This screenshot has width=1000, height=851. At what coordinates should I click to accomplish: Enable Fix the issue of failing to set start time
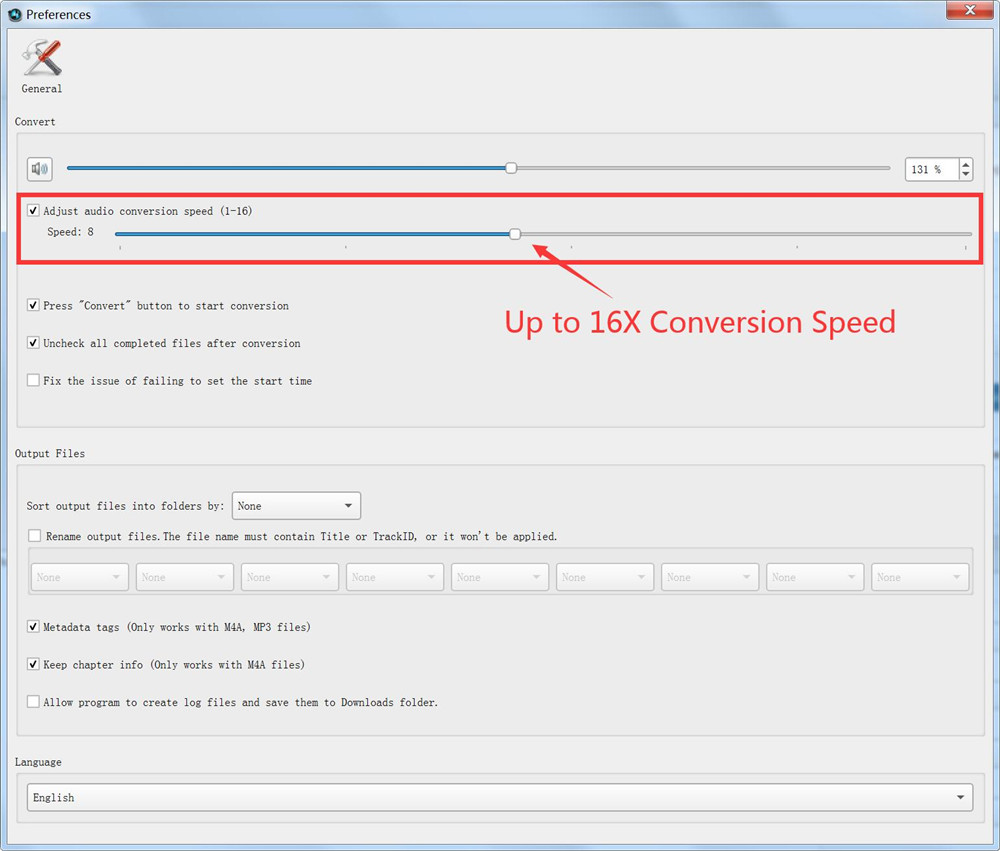(33, 380)
